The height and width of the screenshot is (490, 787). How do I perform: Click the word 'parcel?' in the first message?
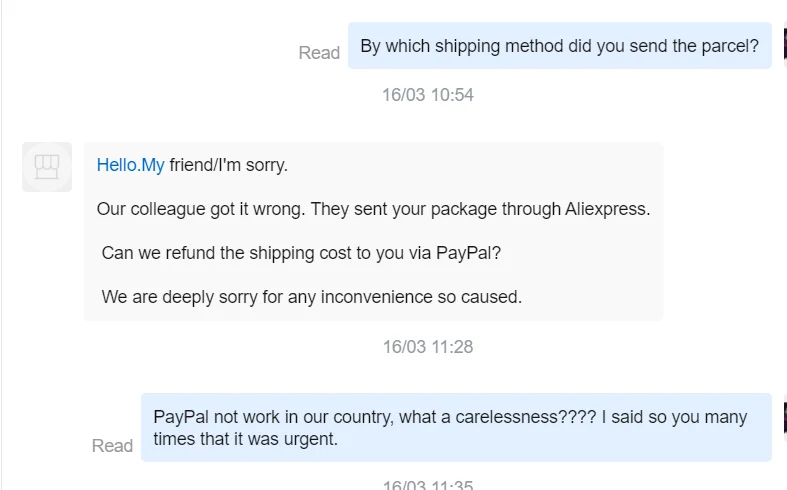(727, 46)
